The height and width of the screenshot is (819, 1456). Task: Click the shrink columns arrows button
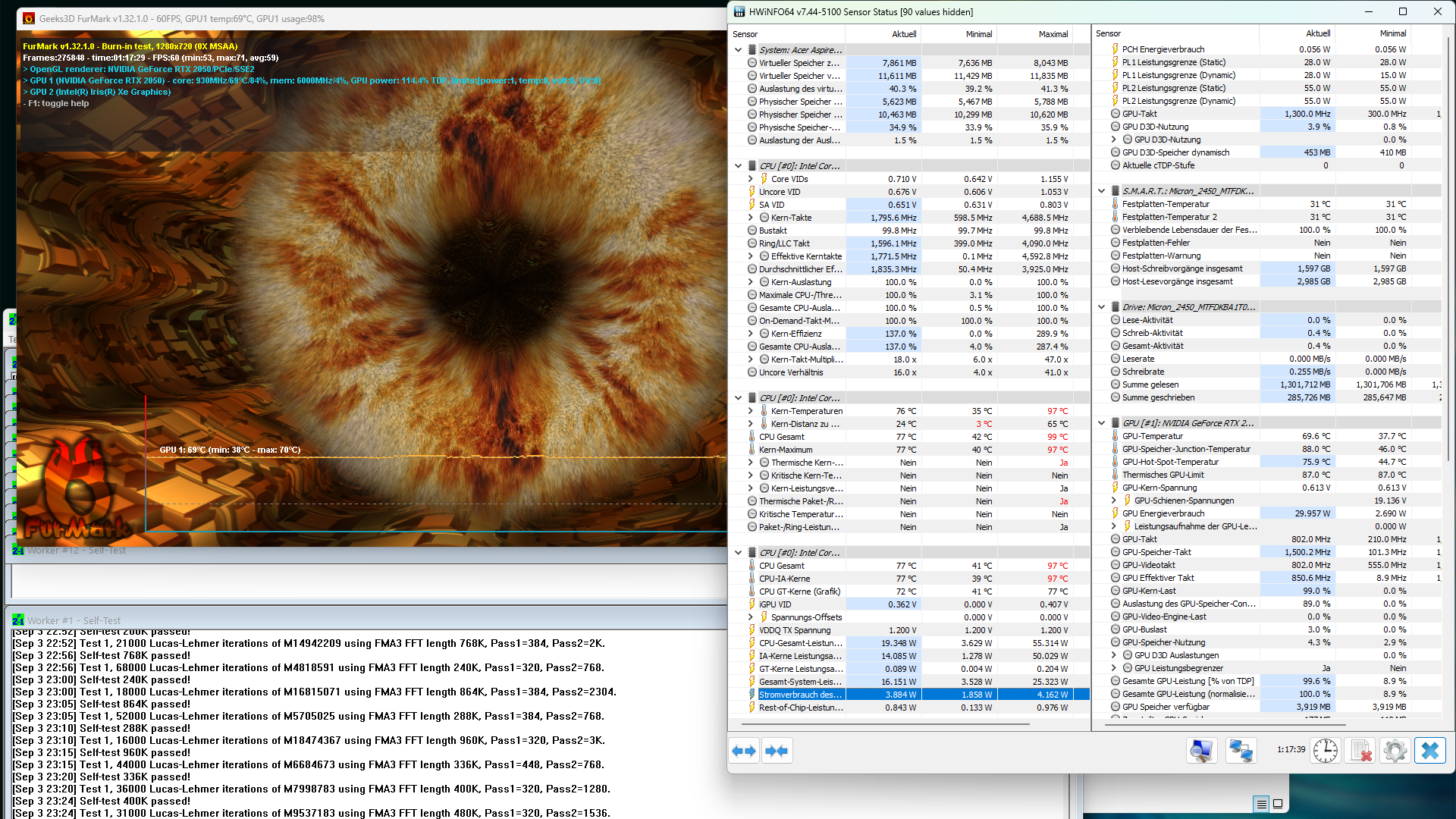point(777,751)
